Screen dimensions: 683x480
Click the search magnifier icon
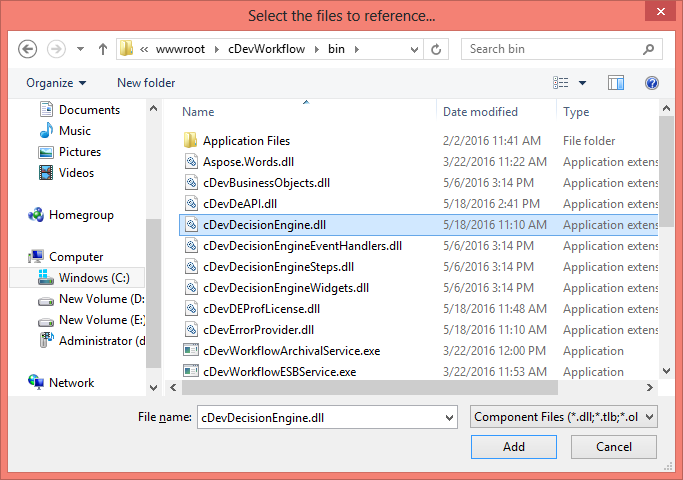click(x=648, y=49)
